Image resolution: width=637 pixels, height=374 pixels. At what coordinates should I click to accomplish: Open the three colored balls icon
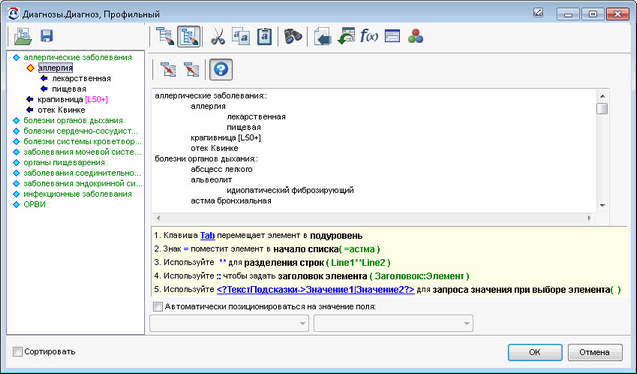(416, 37)
